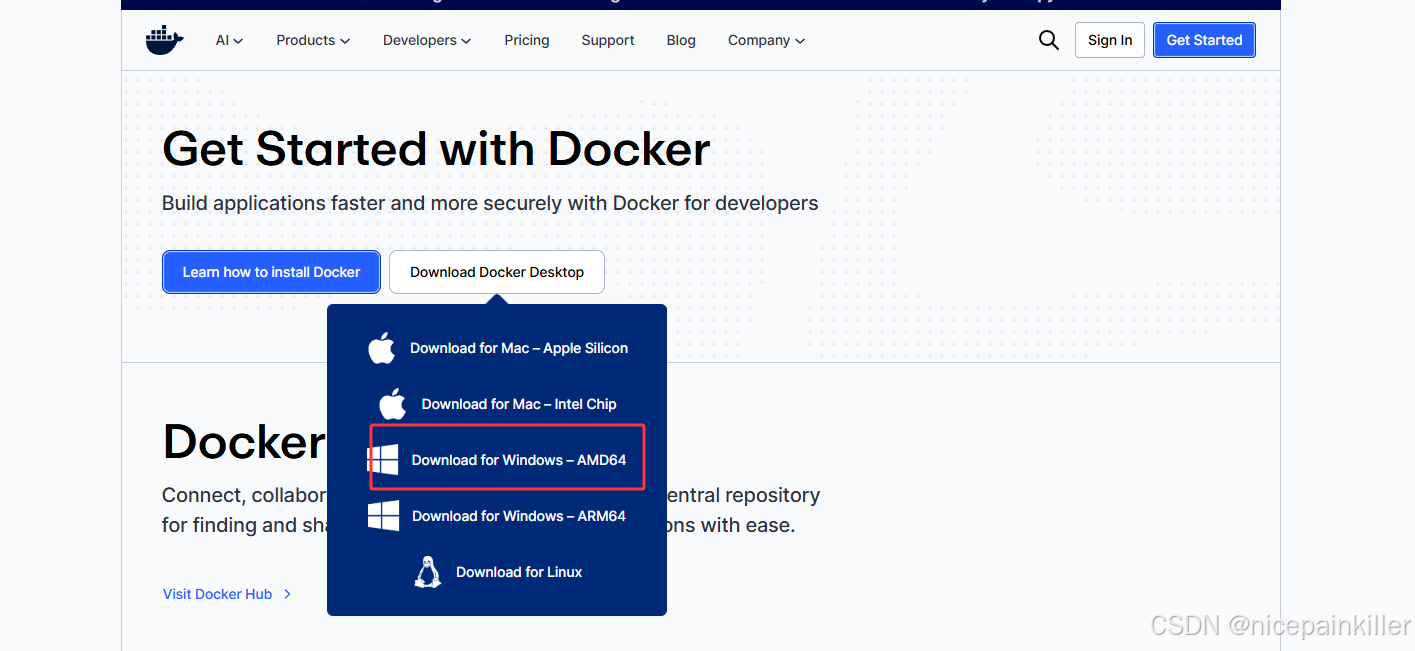The width and height of the screenshot is (1415, 651).
Task: Expand the Products menu
Action: 313,40
